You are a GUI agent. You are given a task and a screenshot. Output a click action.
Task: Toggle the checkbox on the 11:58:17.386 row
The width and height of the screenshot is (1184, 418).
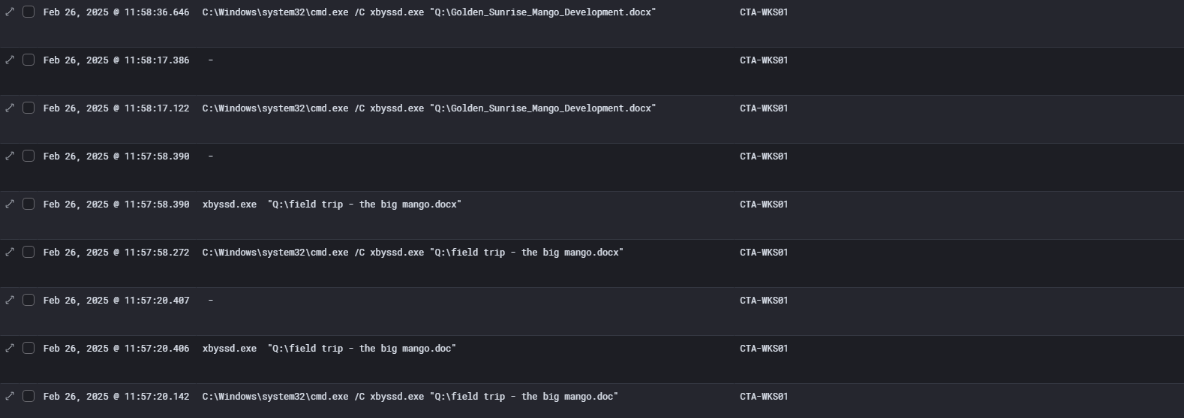28,60
